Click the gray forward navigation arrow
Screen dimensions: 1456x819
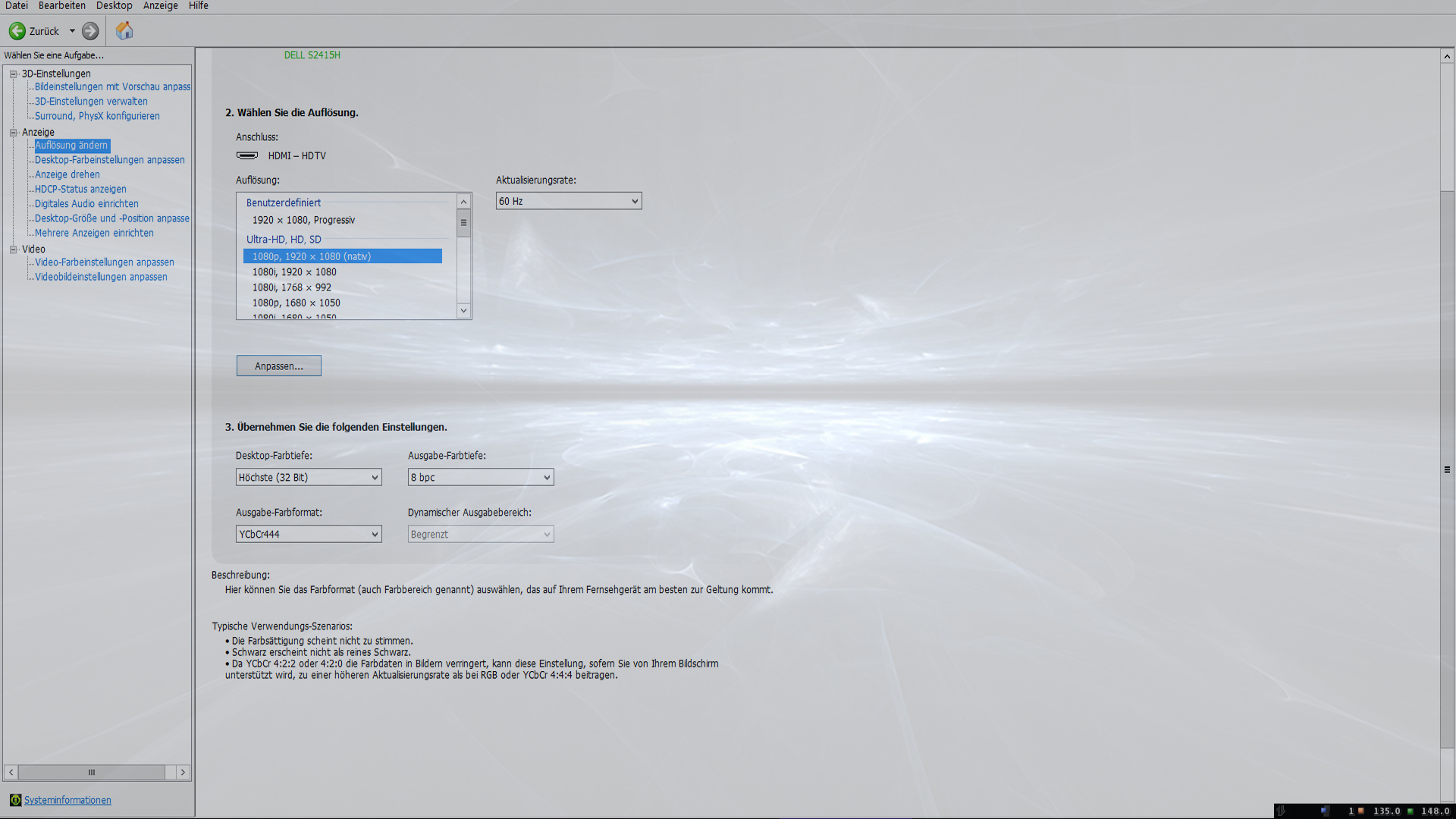click(x=90, y=31)
